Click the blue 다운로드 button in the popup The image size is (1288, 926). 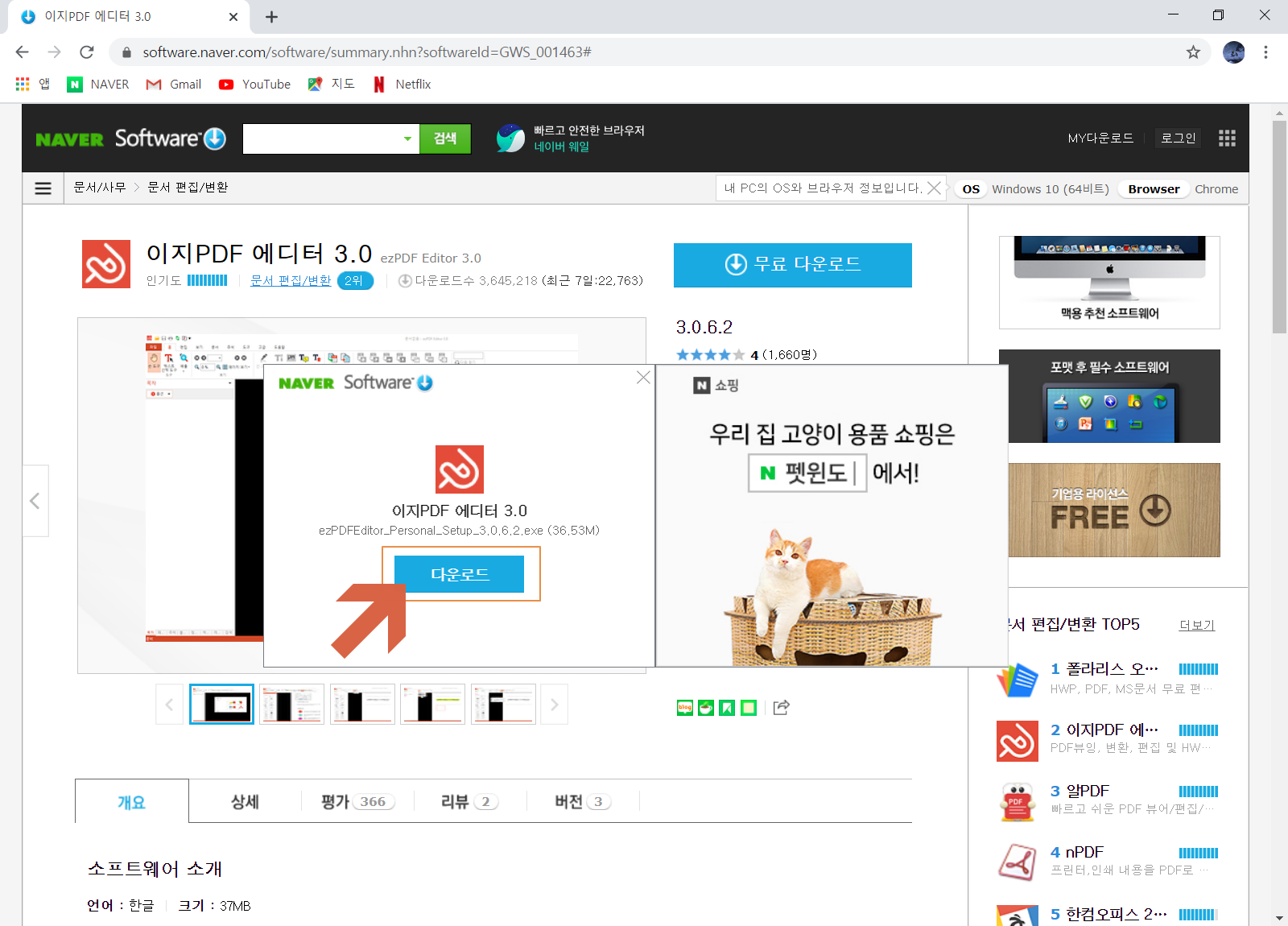click(x=459, y=574)
